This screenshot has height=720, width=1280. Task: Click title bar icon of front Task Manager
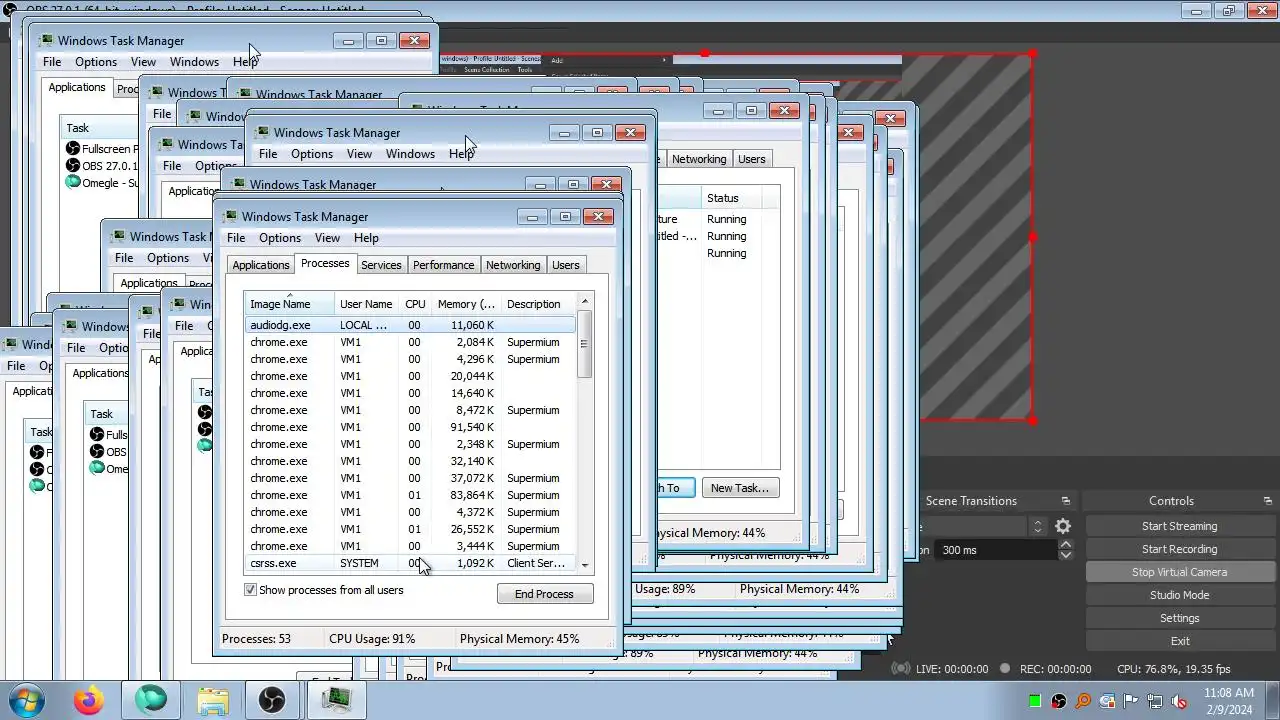click(231, 216)
